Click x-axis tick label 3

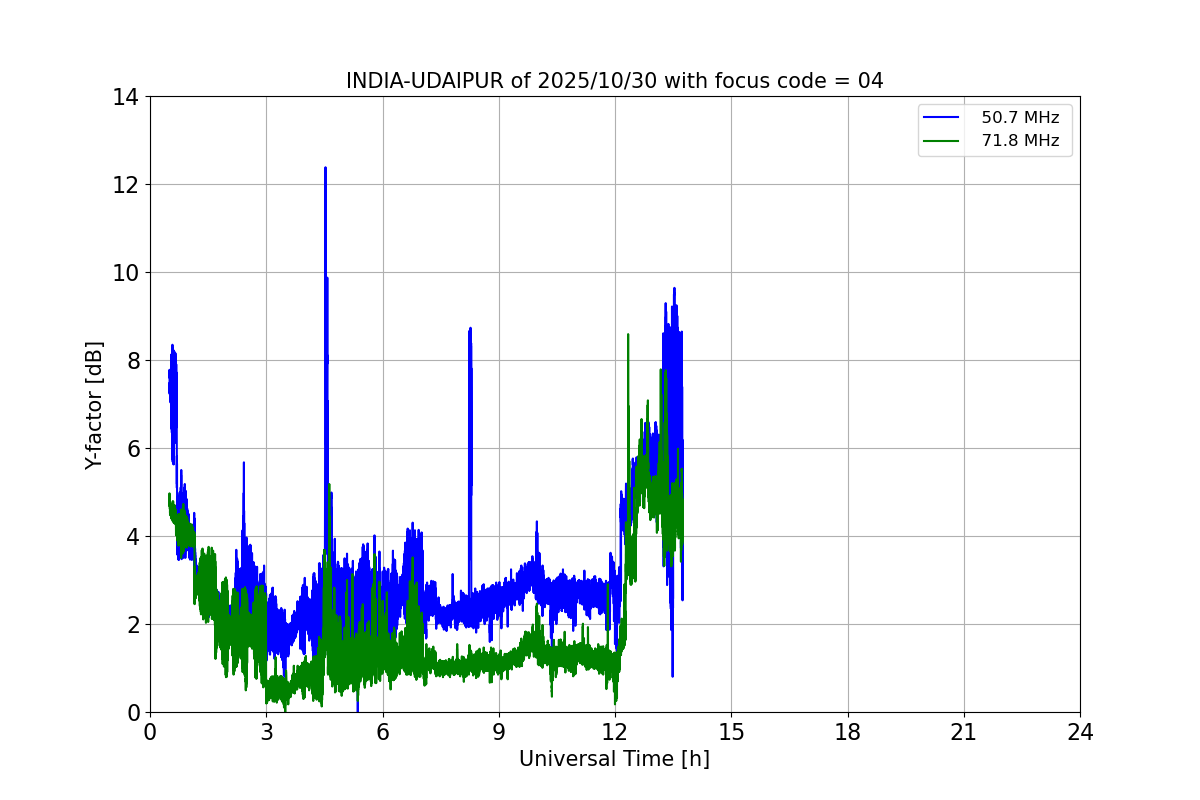(266, 732)
